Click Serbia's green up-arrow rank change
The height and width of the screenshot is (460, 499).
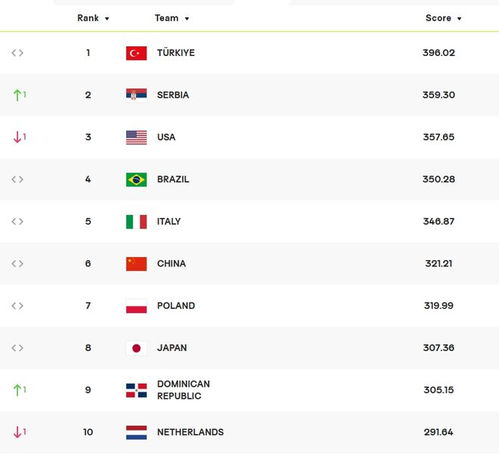[x=19, y=95]
